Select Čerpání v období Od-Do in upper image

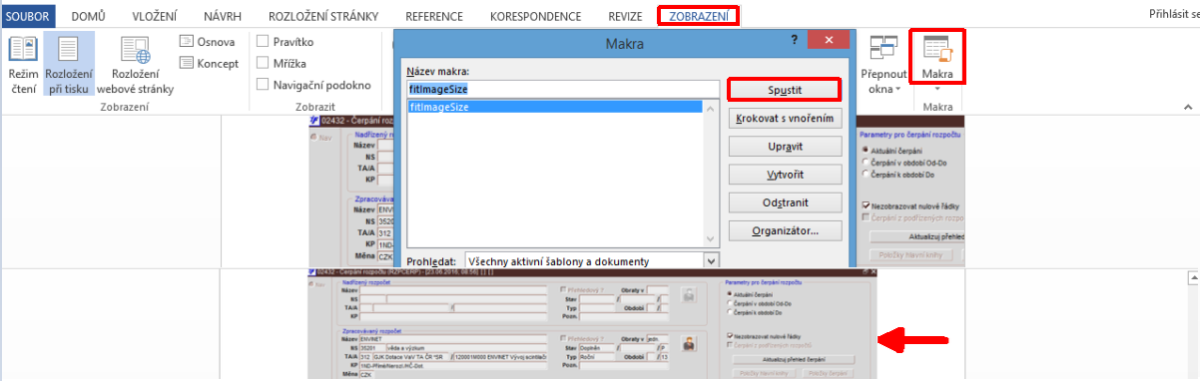[866, 161]
